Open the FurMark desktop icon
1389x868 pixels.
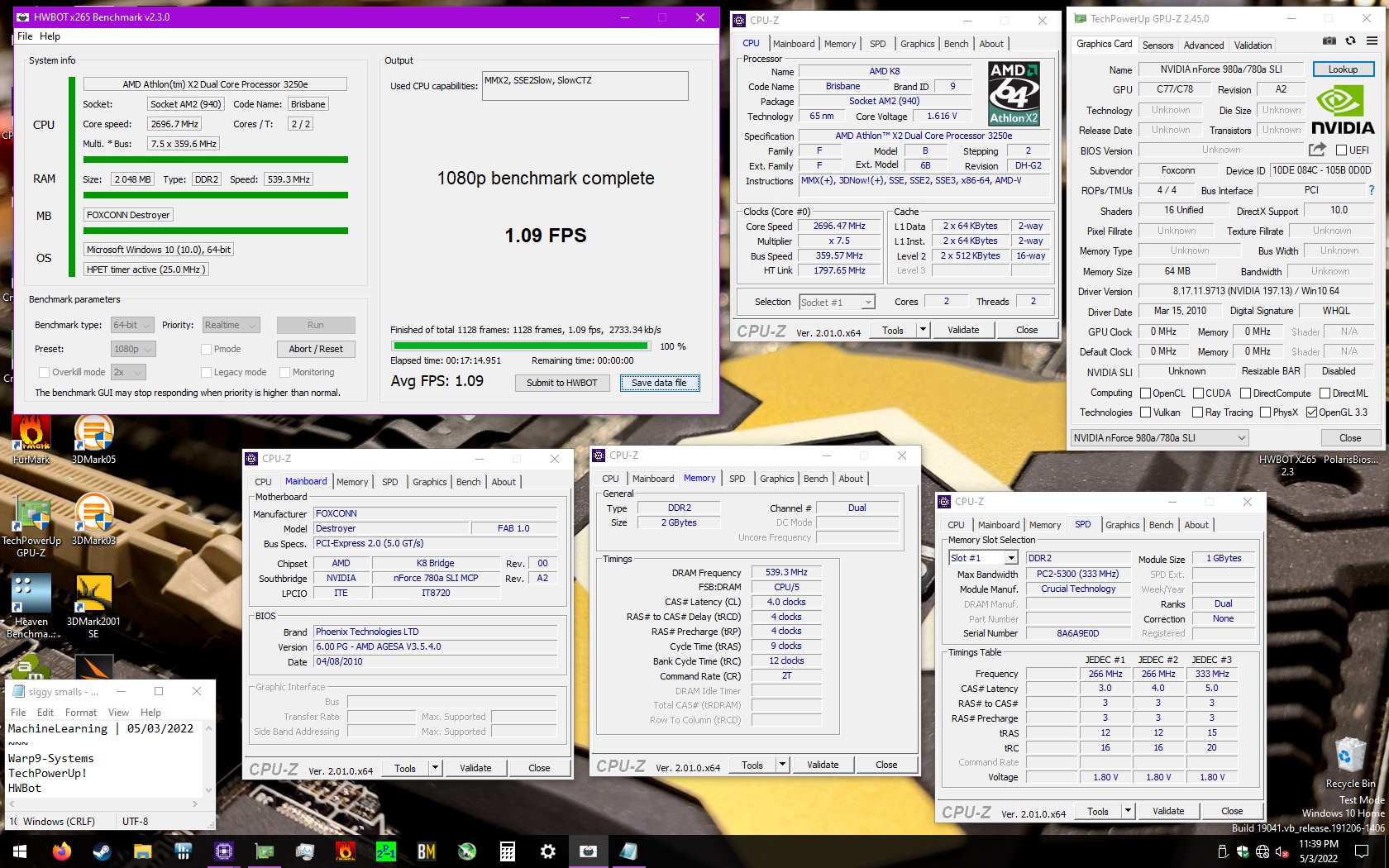(31, 440)
